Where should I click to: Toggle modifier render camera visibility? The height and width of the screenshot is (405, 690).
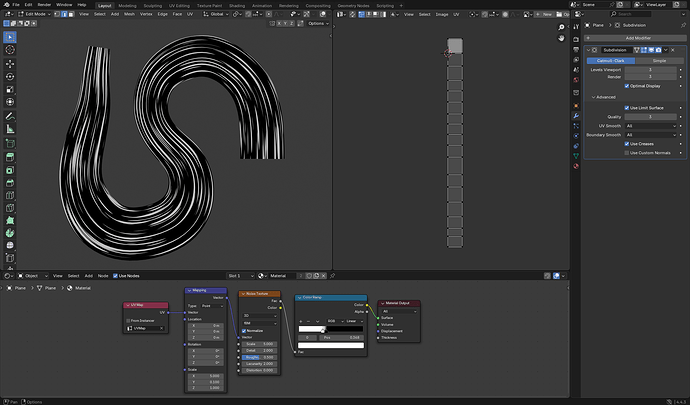click(658, 50)
